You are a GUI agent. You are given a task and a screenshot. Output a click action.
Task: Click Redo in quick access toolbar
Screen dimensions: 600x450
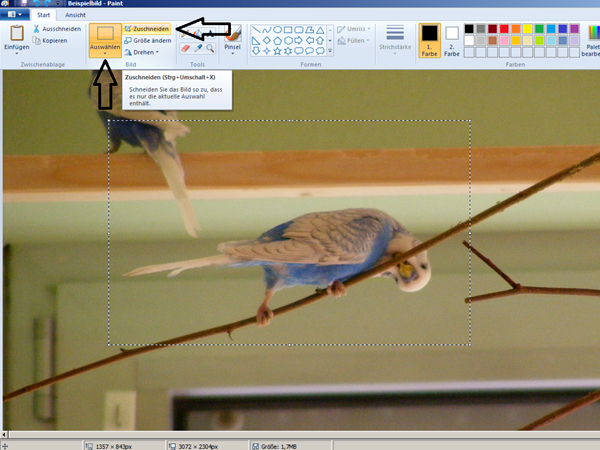pos(47,3)
